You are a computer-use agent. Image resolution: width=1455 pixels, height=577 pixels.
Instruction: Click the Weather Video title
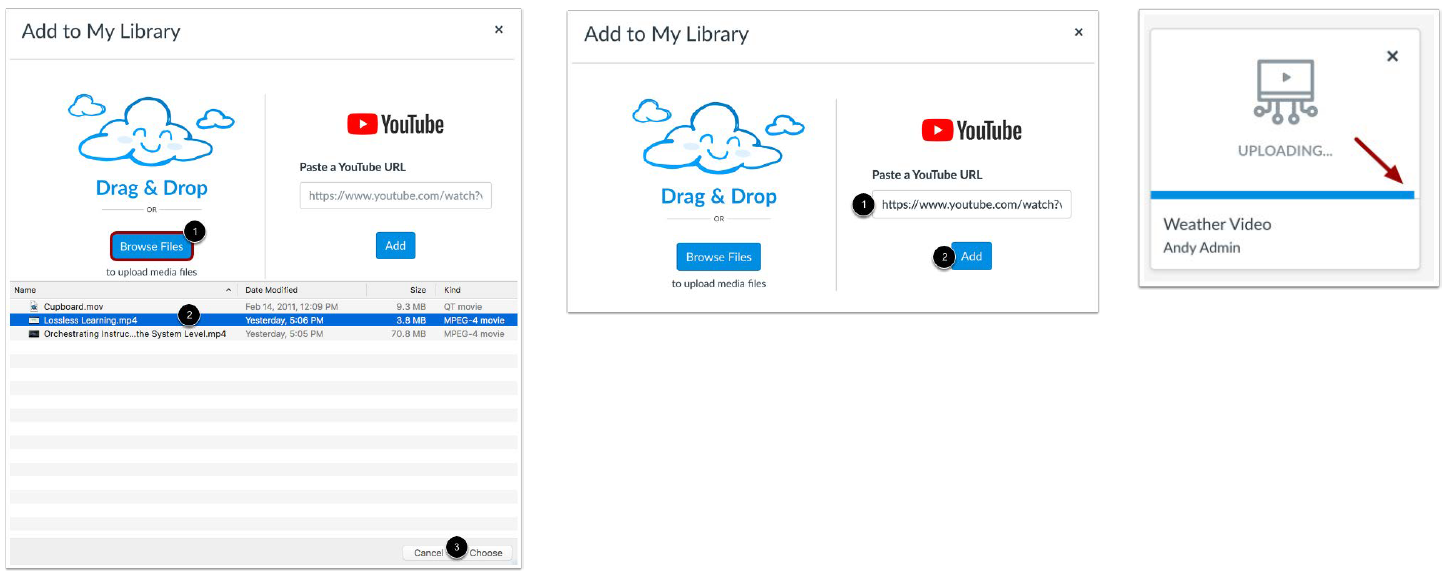coord(1217,224)
